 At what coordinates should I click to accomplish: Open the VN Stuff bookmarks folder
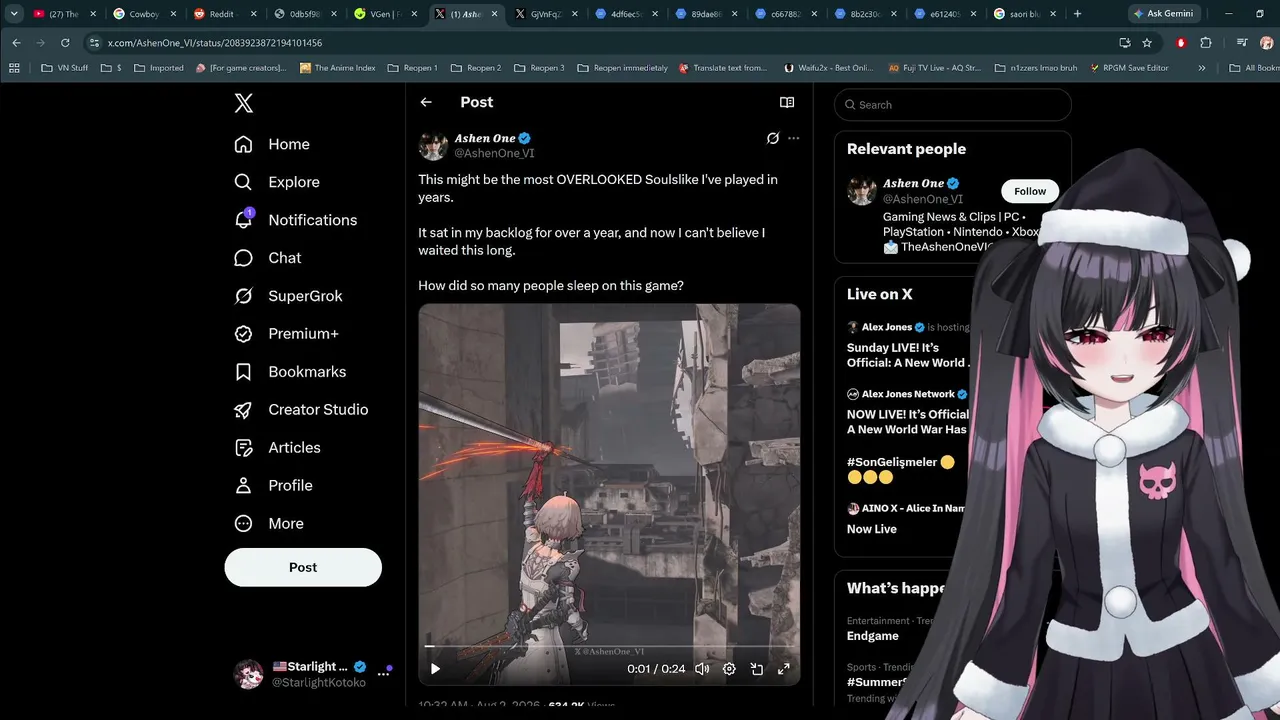click(x=65, y=68)
